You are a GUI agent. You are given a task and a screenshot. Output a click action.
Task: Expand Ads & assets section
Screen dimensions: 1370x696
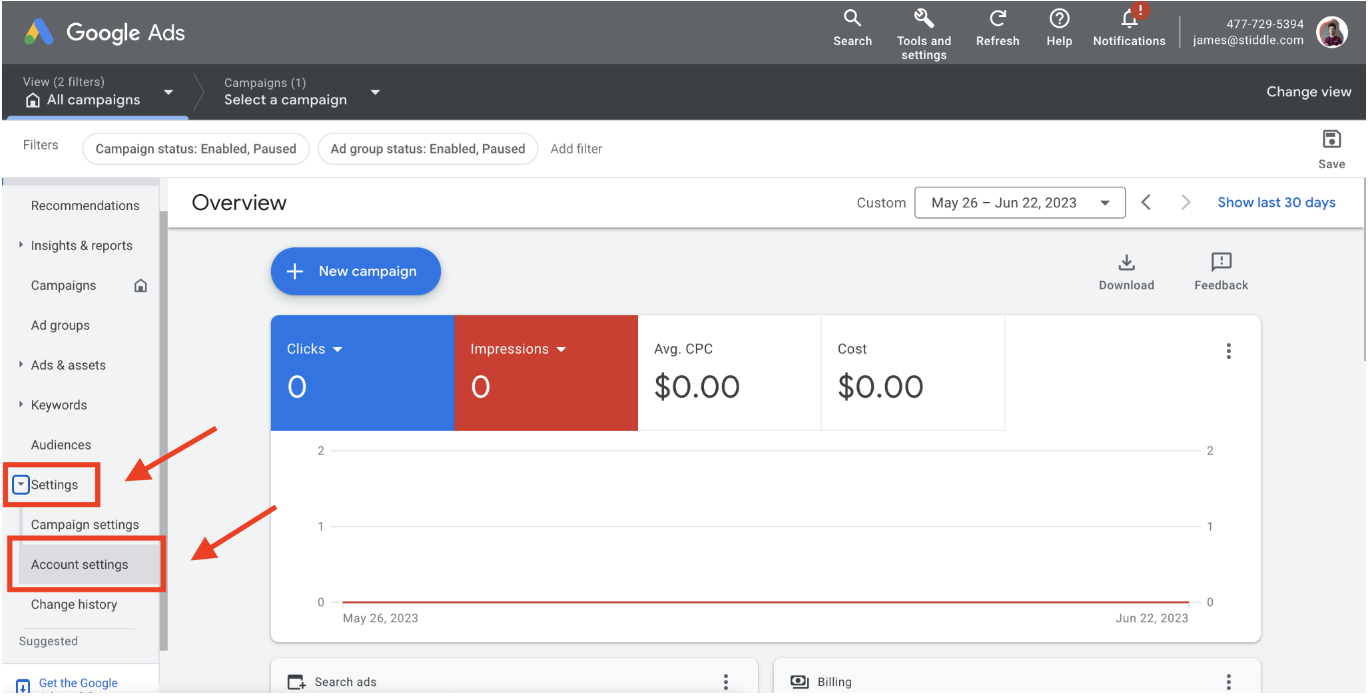(x=21, y=365)
